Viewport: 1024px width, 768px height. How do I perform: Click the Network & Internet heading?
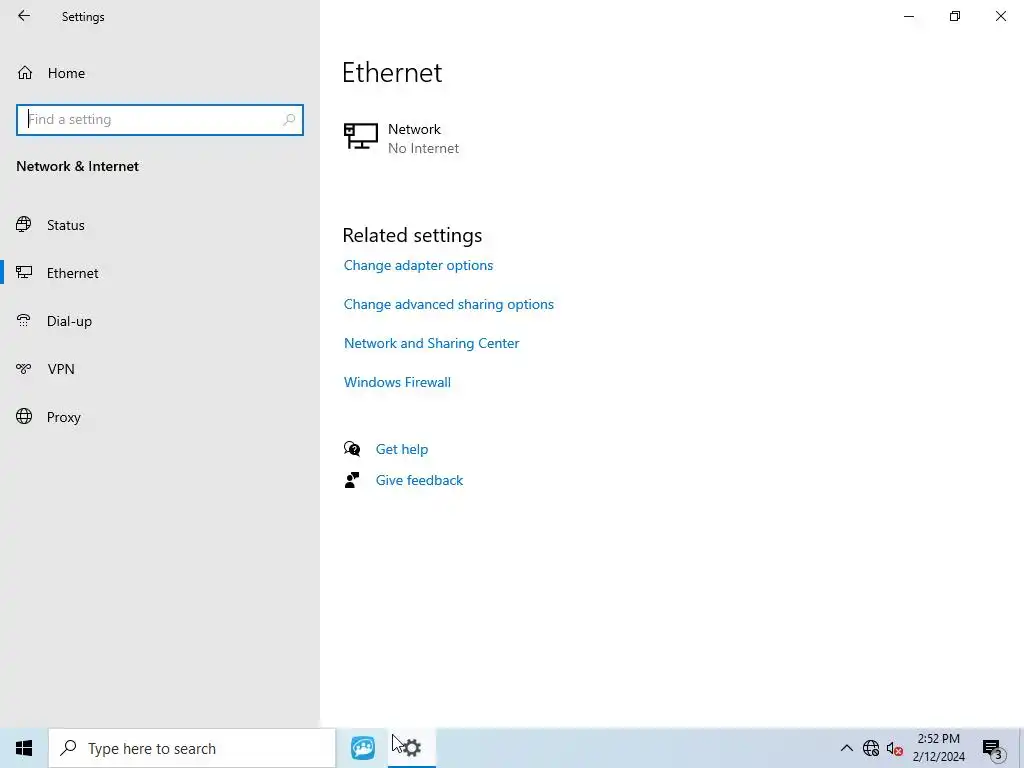pyautogui.click(x=78, y=167)
